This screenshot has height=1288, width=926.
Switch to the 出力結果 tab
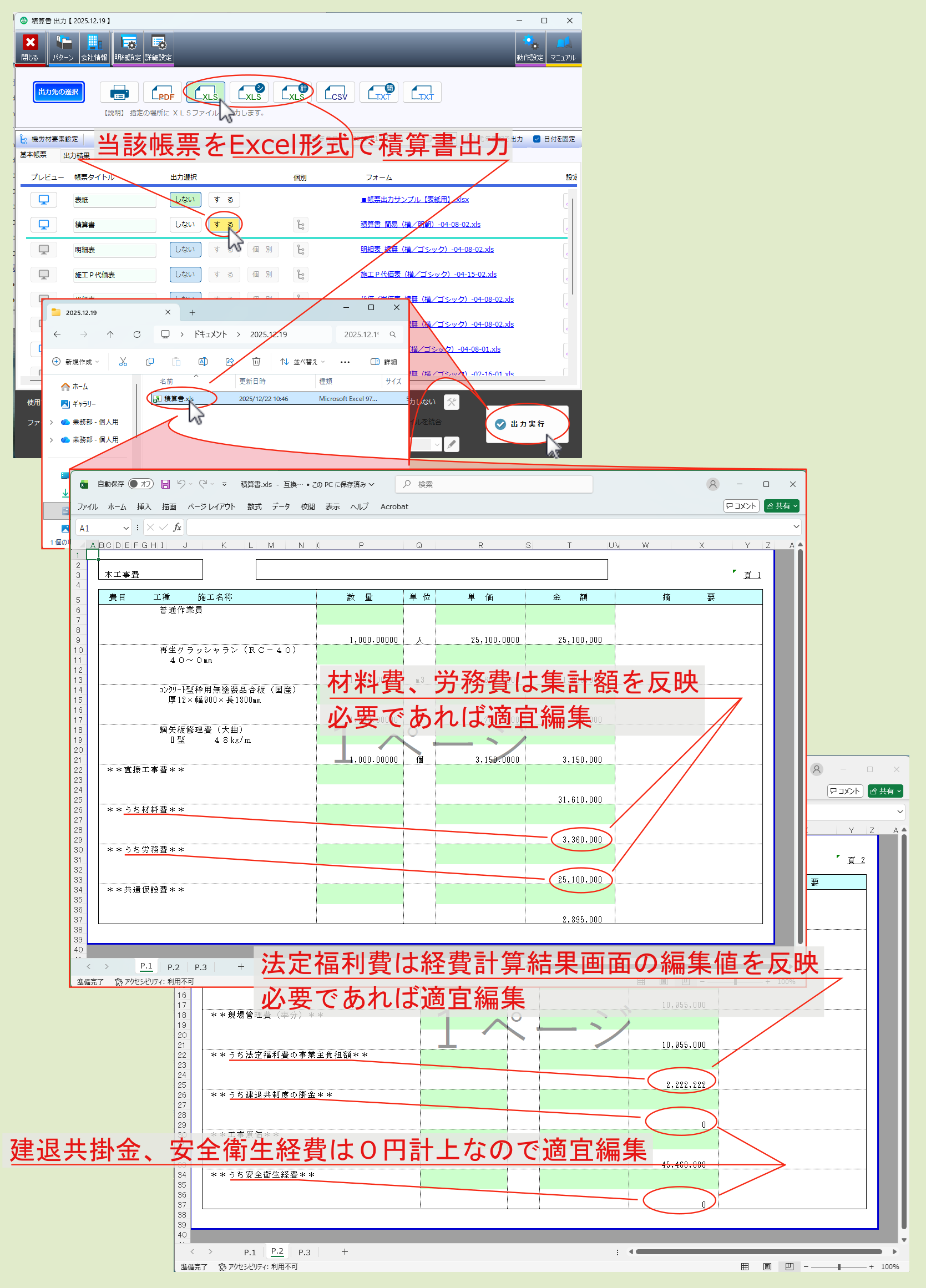tap(76, 155)
